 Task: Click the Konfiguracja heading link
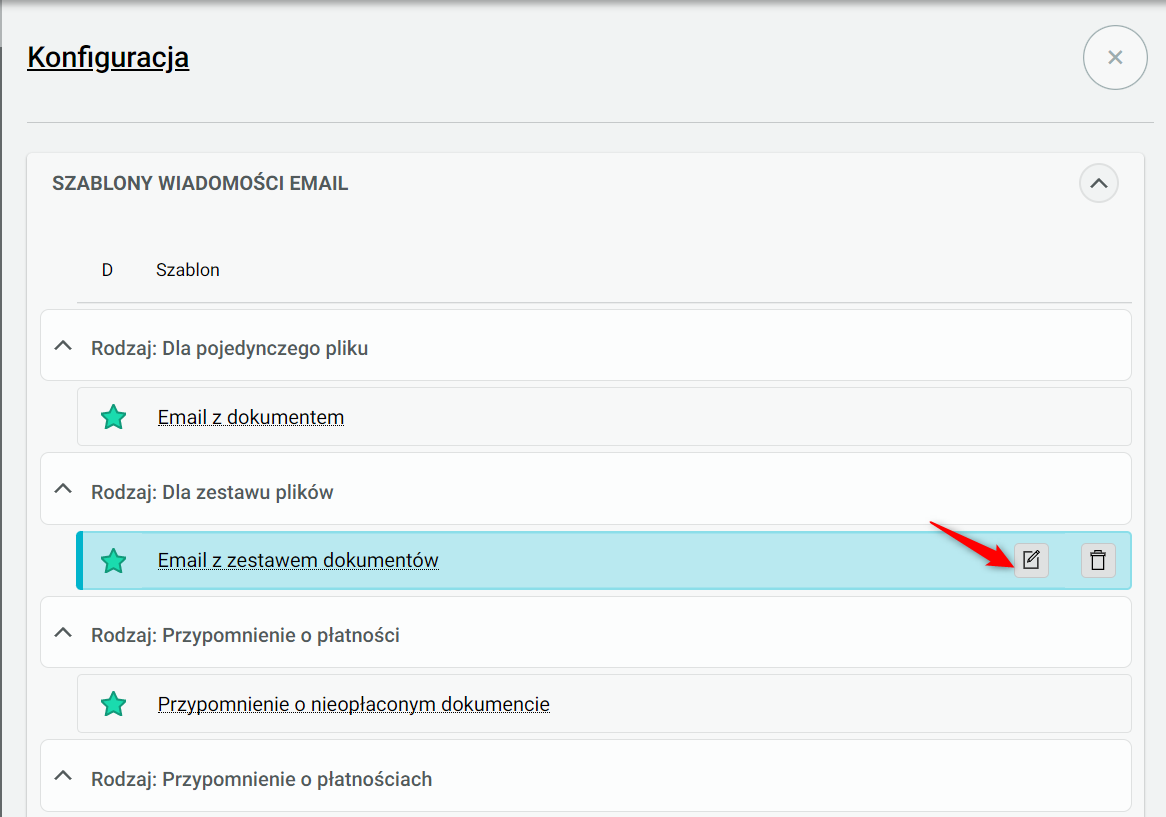[x=108, y=58]
